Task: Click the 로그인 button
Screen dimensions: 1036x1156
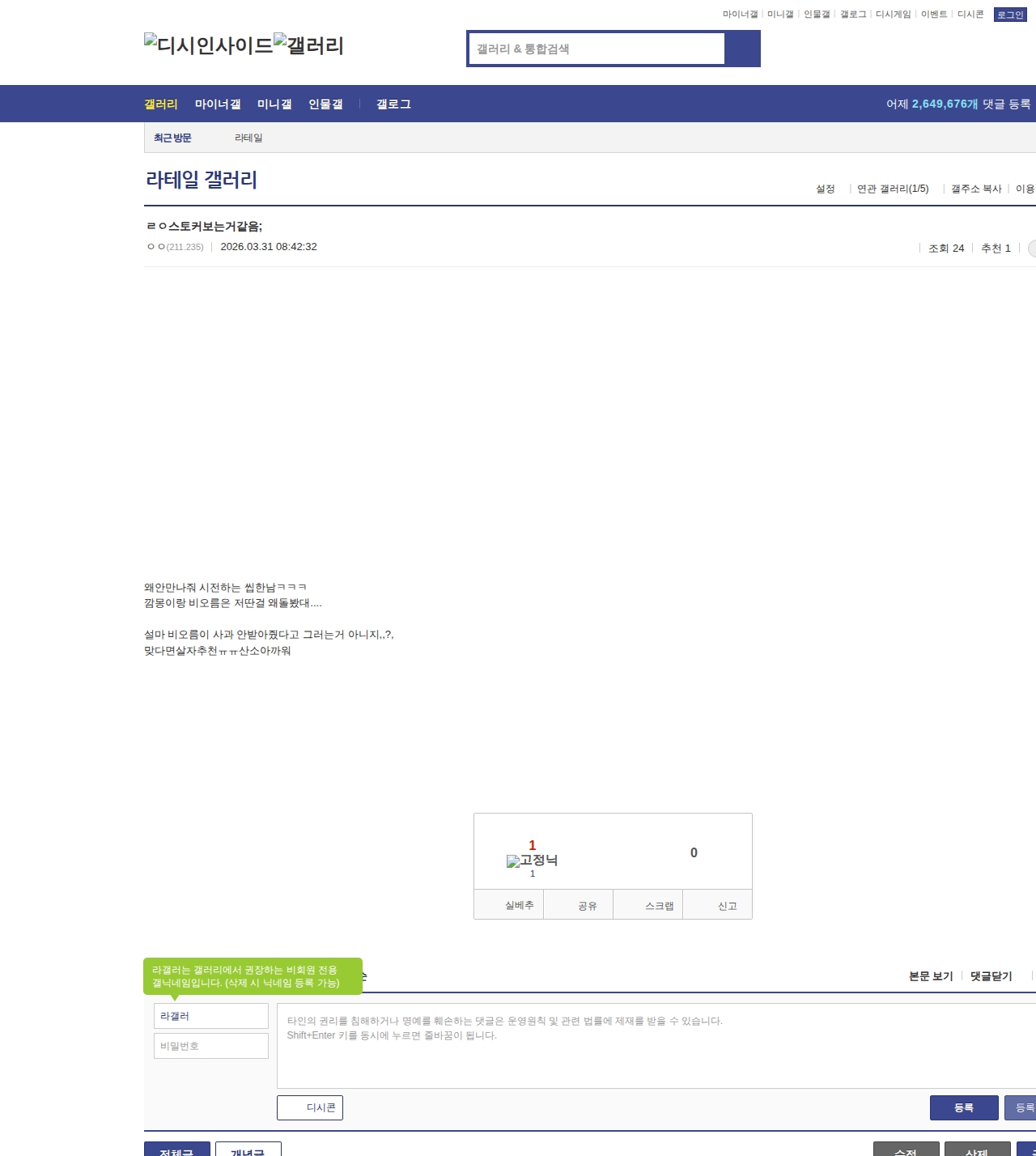Action: (x=1010, y=15)
